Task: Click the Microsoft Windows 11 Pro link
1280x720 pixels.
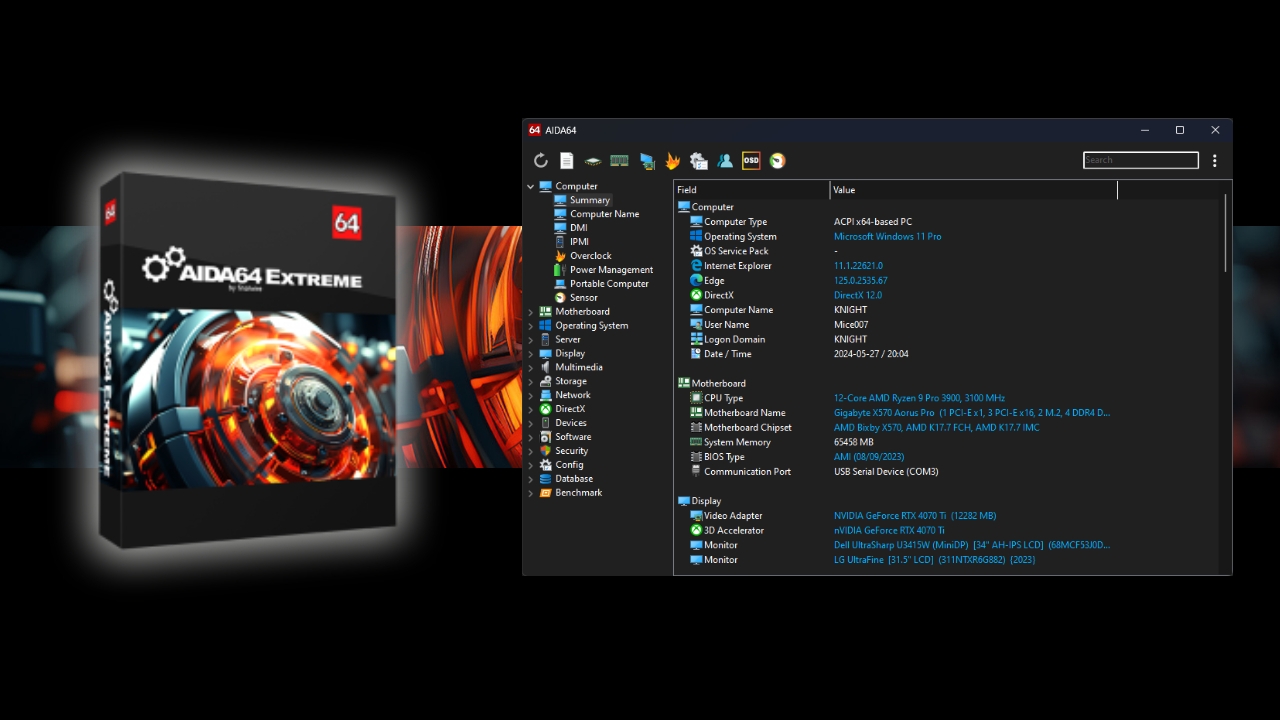Action: click(887, 237)
